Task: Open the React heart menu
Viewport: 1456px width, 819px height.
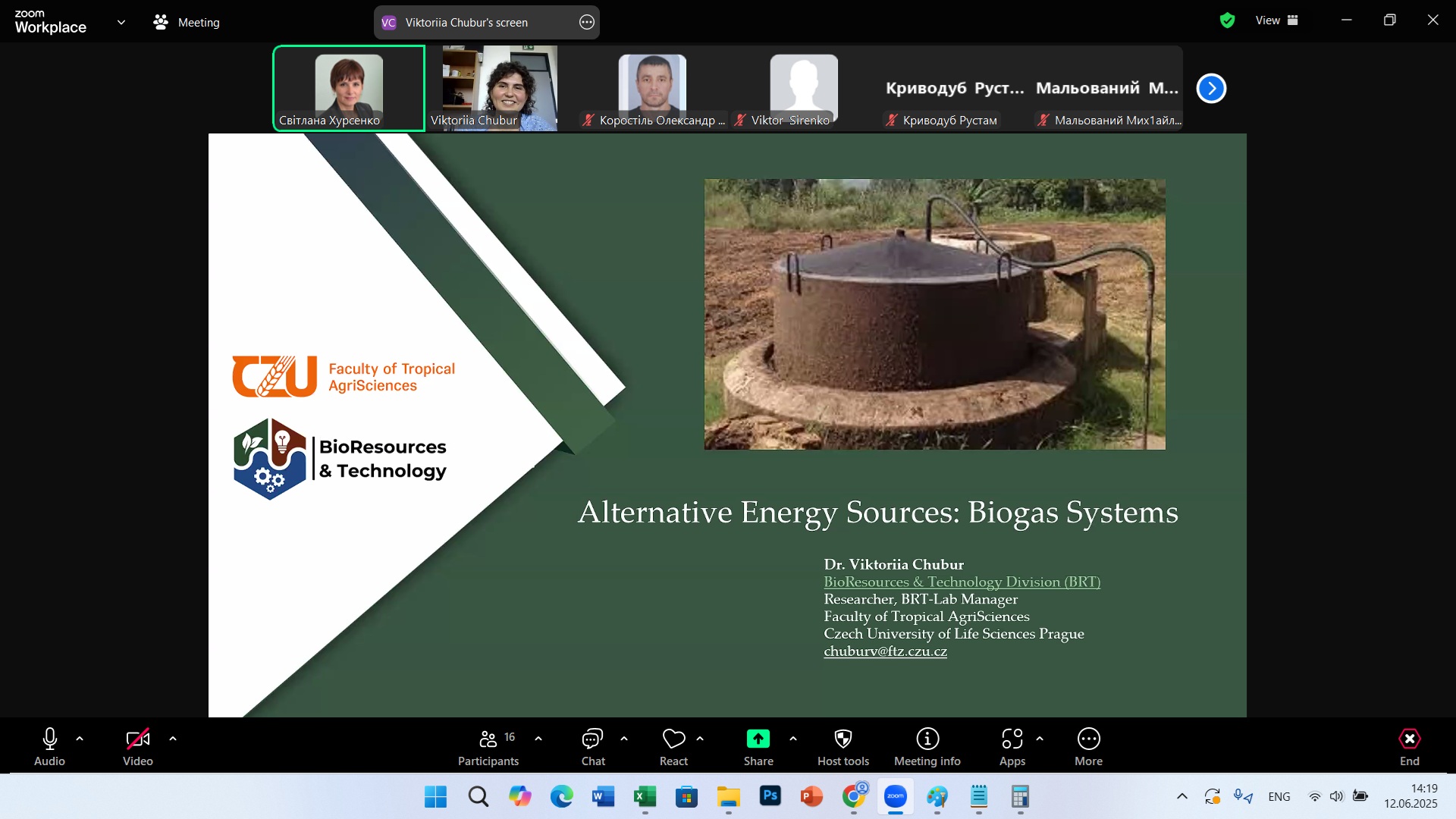Action: (x=673, y=747)
